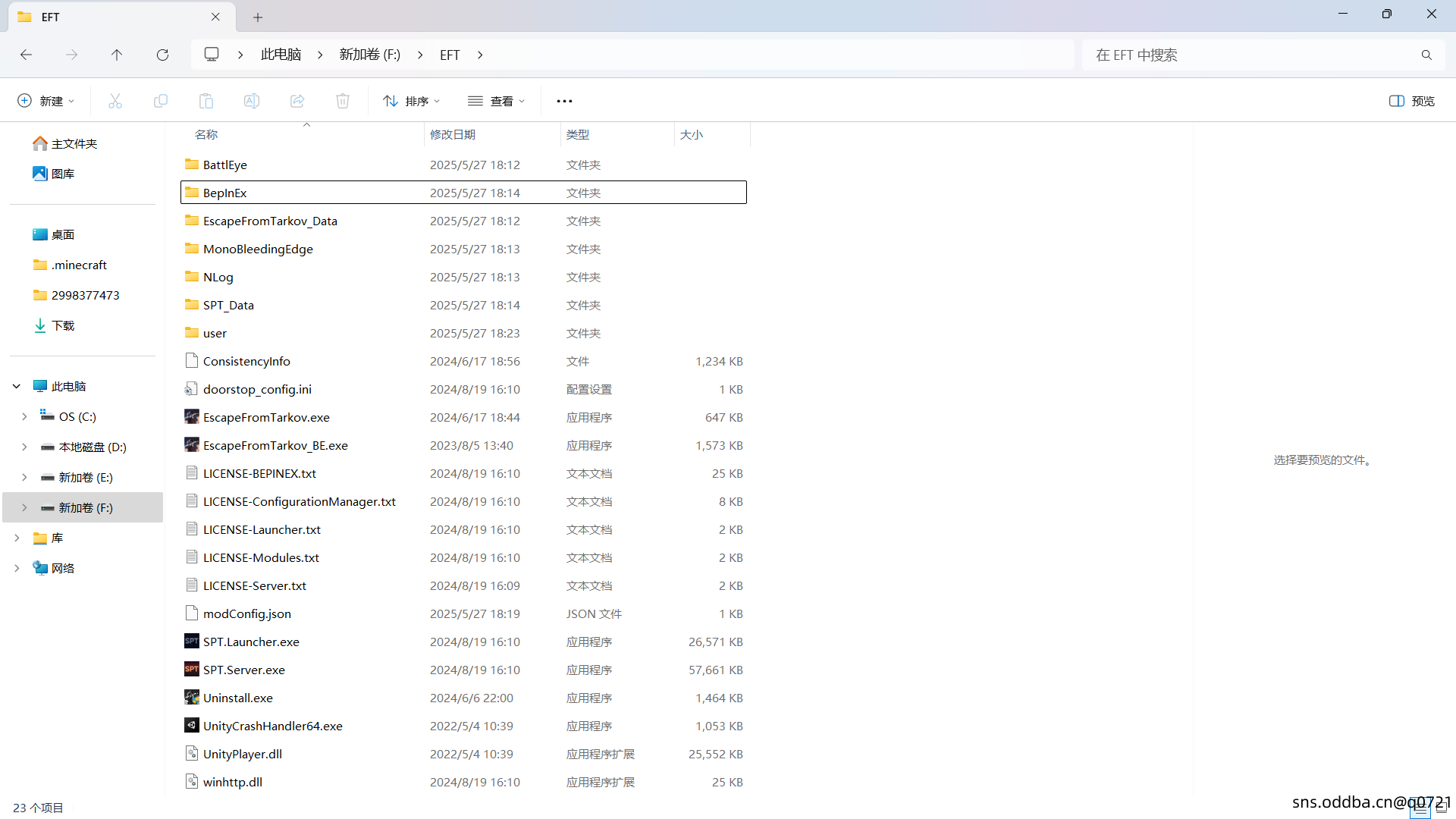Open the 排序 sort dropdown
This screenshot has width=1456, height=819.
pyautogui.click(x=412, y=101)
